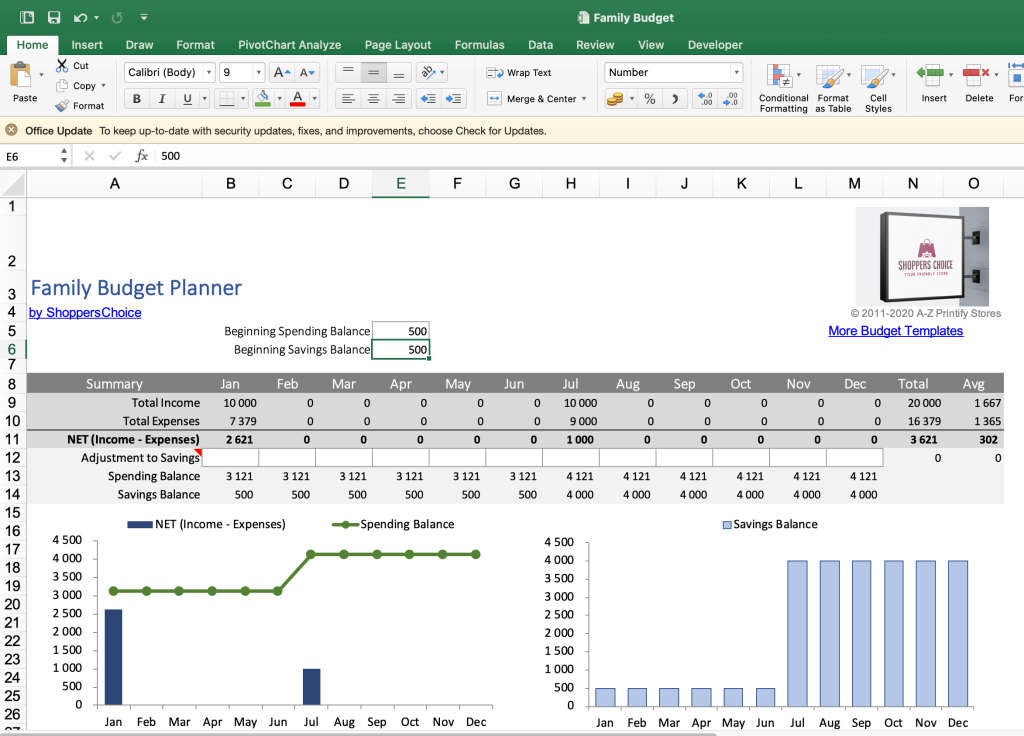The width and height of the screenshot is (1024, 736).
Task: Toggle bold formatting
Action: pos(137,99)
